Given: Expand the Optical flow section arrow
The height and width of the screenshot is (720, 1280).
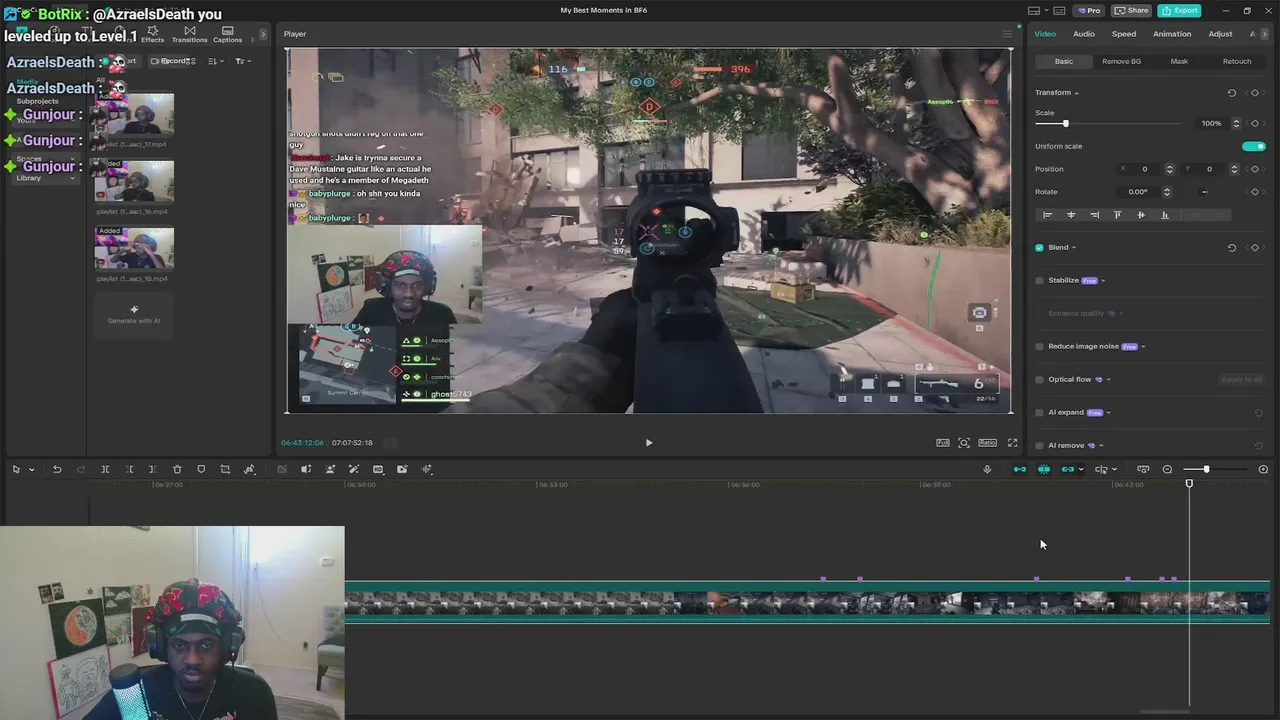Looking at the screenshot, I should (x=1108, y=380).
